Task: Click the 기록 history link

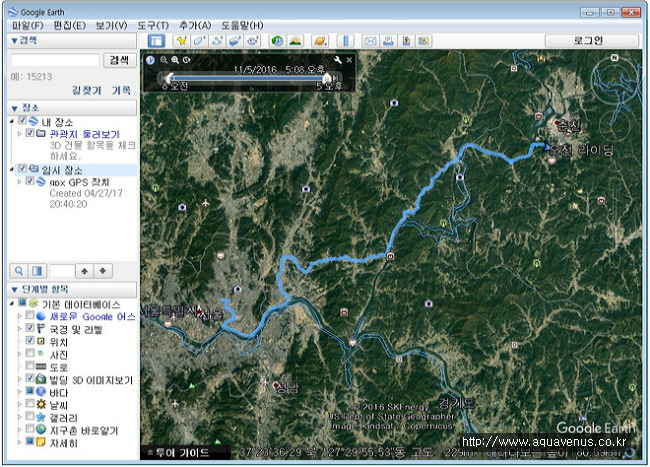Action: point(121,90)
